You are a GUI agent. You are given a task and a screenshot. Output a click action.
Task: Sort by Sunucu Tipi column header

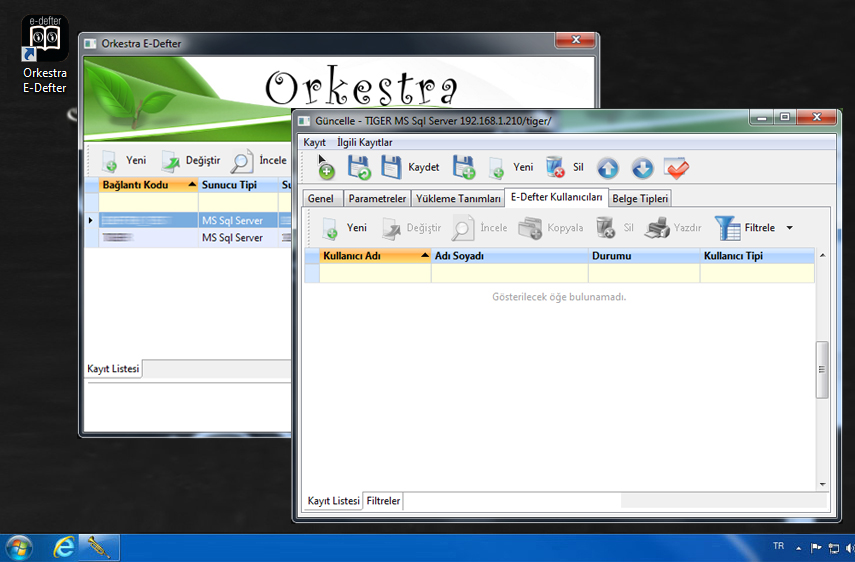tap(238, 185)
